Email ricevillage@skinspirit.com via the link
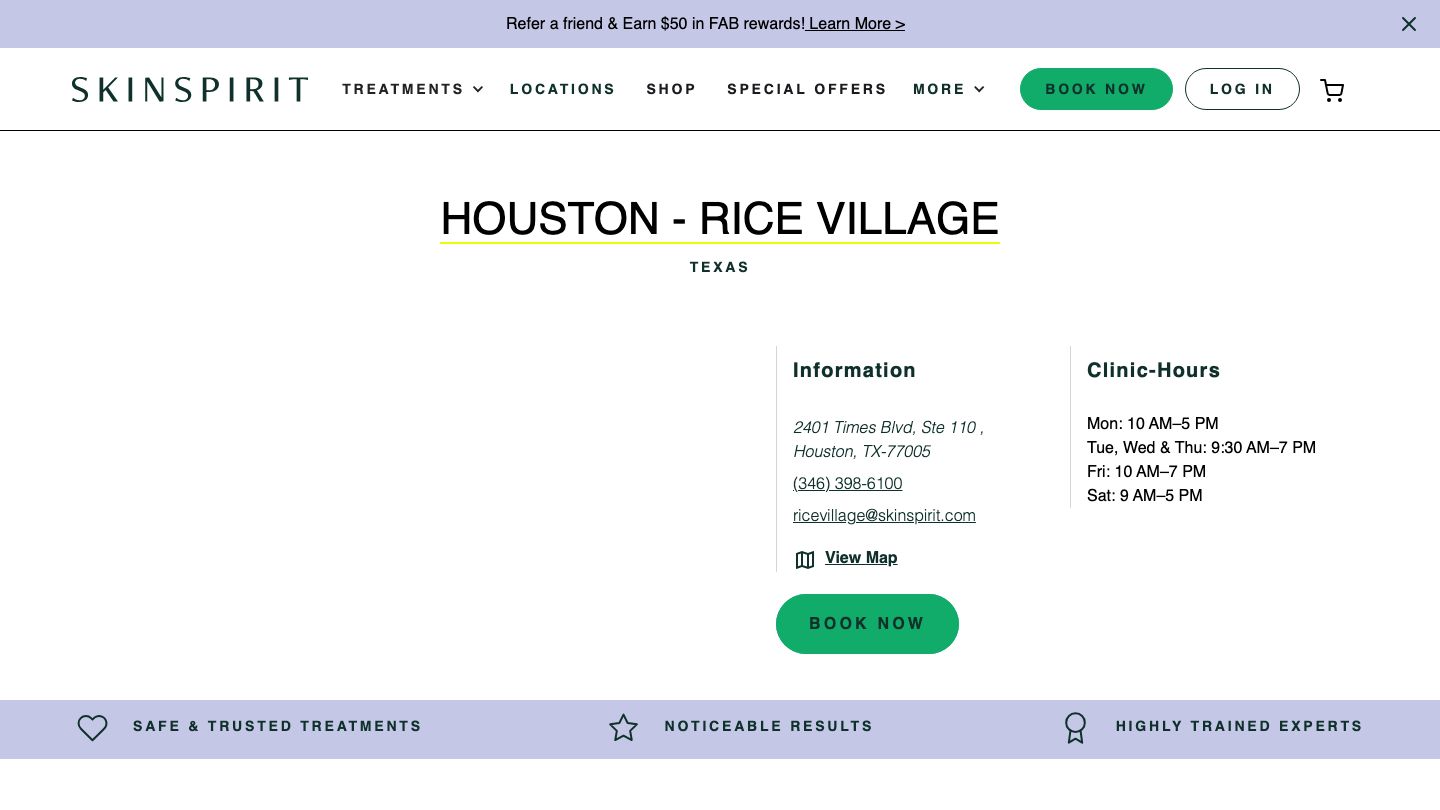This screenshot has height=810, width=1440. click(x=884, y=515)
